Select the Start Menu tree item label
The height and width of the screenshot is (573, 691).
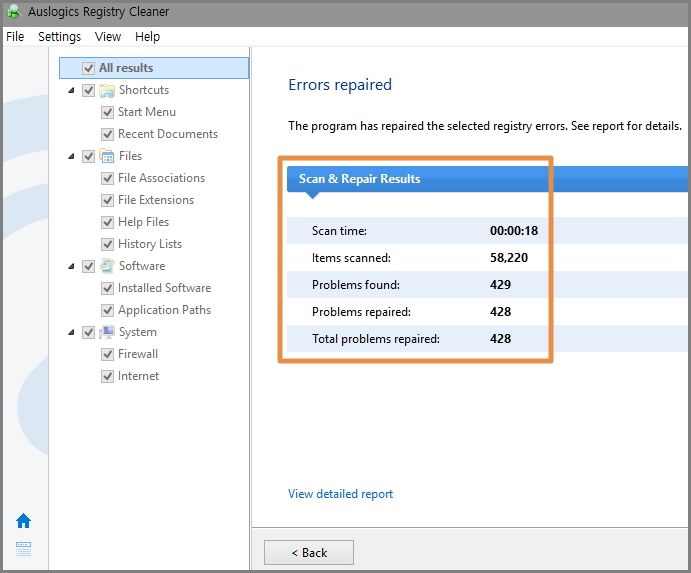click(x=147, y=112)
